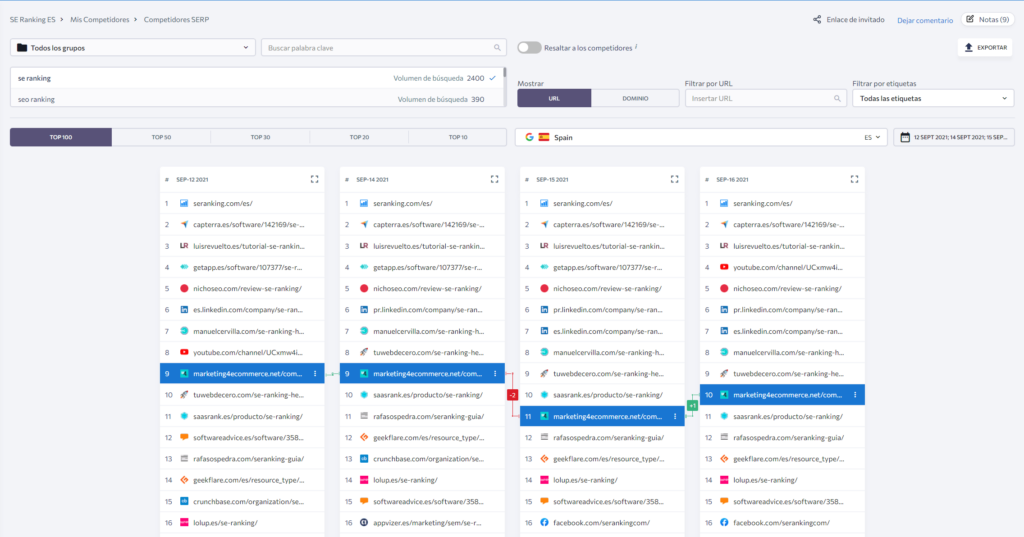Image resolution: width=1024 pixels, height=537 pixels.
Task: Click the keyword list scrollbar
Action: click(x=505, y=73)
